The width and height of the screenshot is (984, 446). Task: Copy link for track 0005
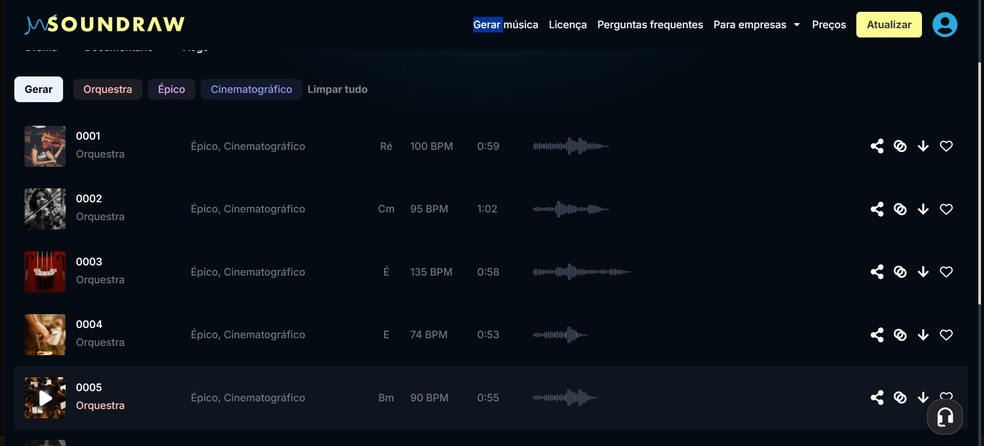point(900,397)
